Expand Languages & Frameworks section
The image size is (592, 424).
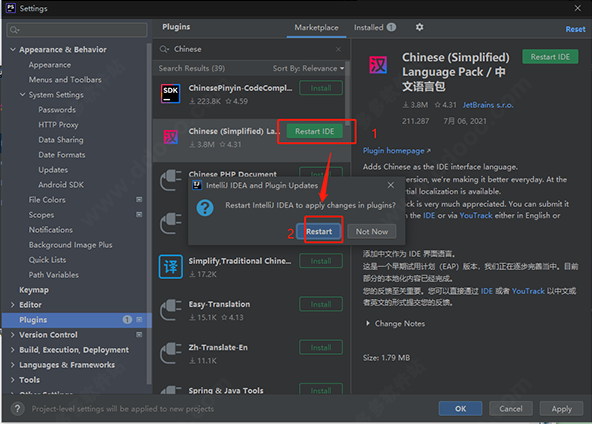click(12, 365)
